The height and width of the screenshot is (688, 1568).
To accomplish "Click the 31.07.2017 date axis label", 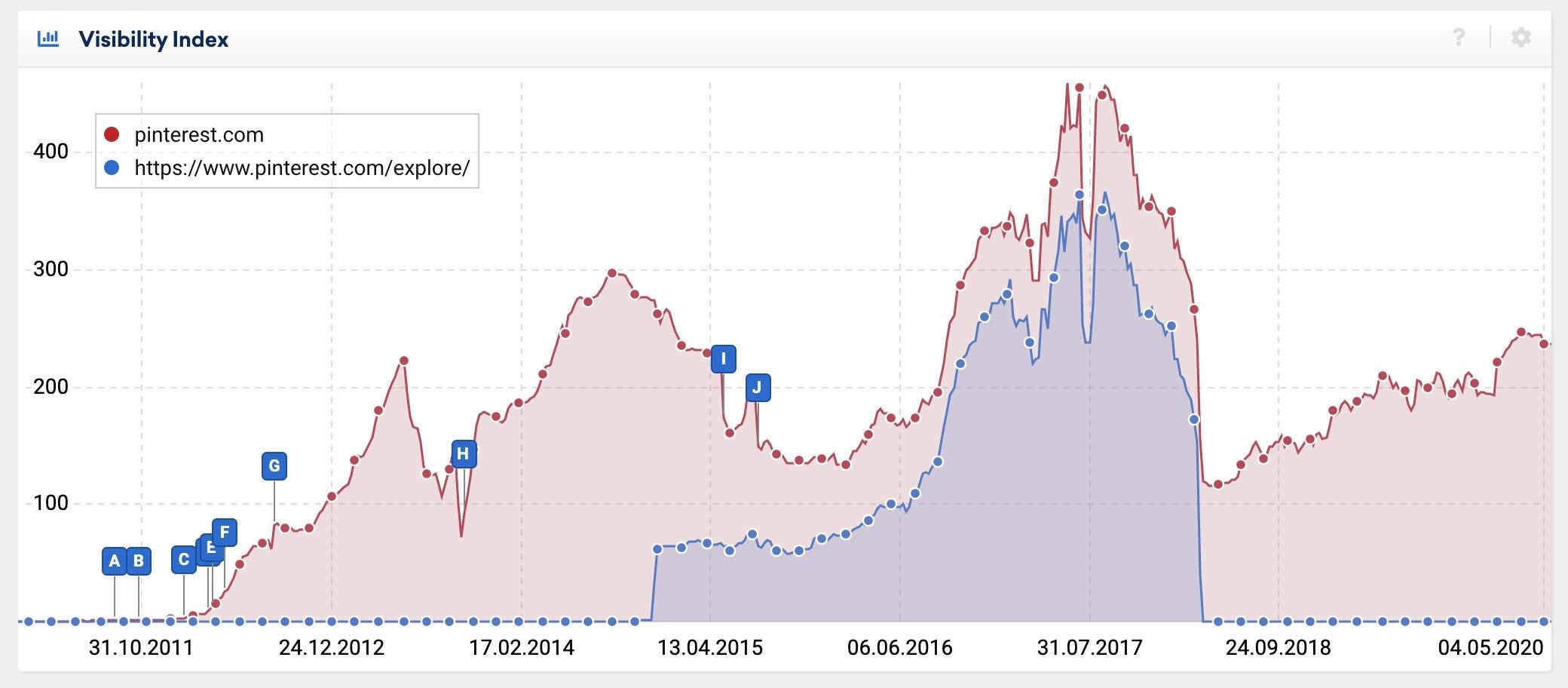I will [1089, 647].
